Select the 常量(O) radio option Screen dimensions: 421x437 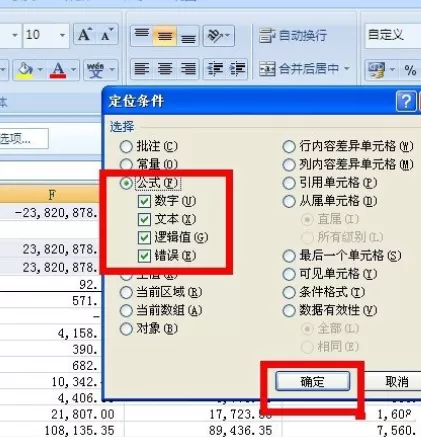[x=149, y=164]
